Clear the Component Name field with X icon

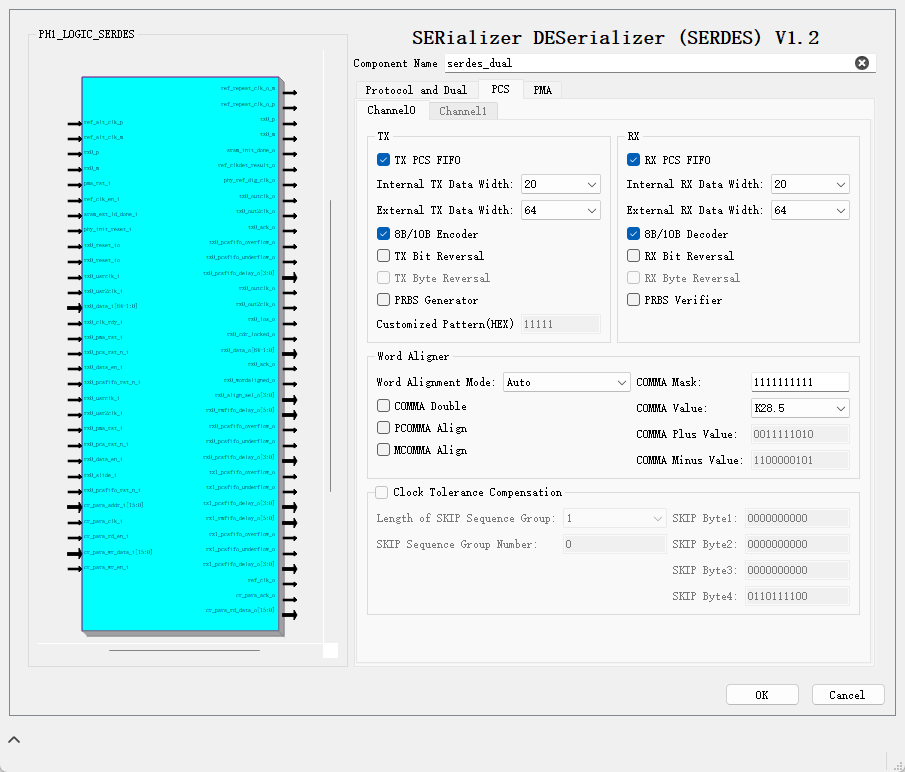pyautogui.click(x=862, y=63)
